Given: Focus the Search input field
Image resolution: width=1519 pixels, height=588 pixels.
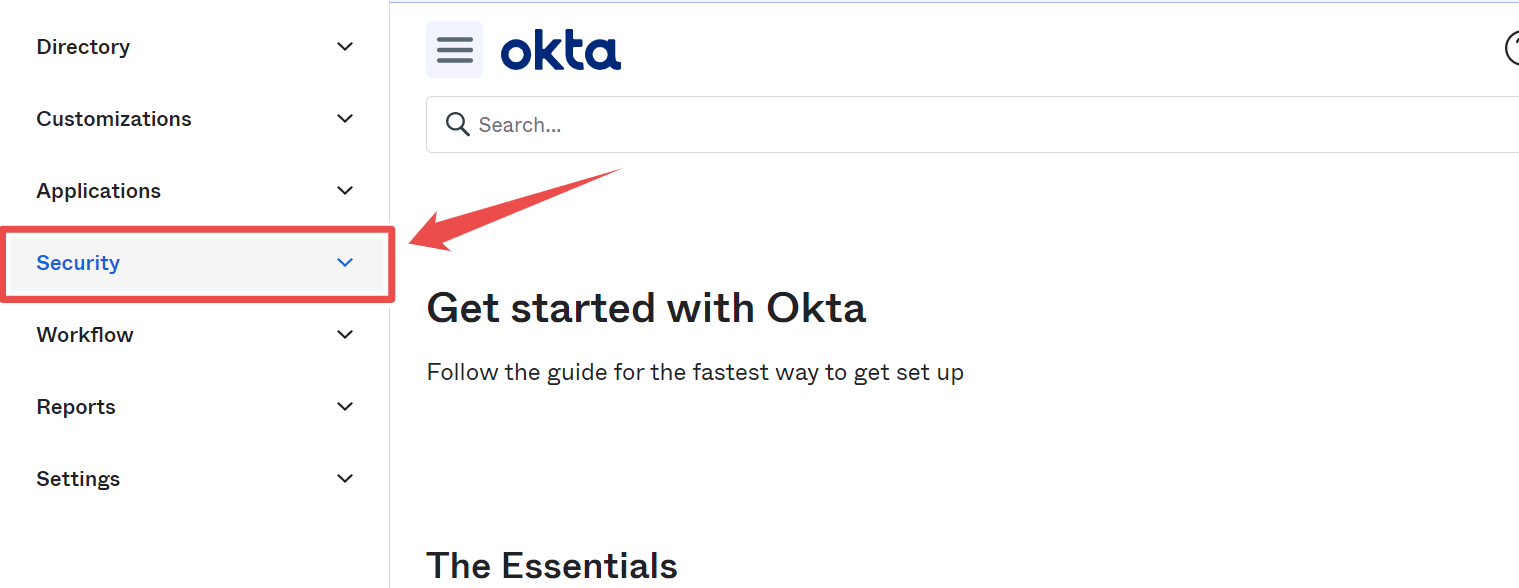Looking at the screenshot, I should (x=972, y=125).
